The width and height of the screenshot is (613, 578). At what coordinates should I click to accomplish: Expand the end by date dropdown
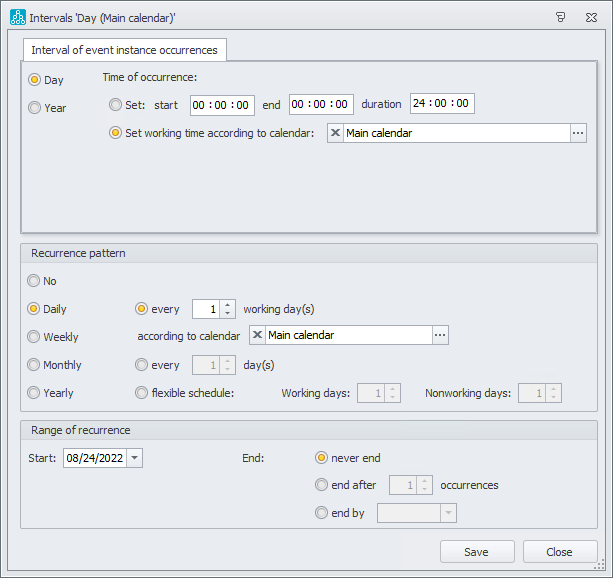(448, 513)
